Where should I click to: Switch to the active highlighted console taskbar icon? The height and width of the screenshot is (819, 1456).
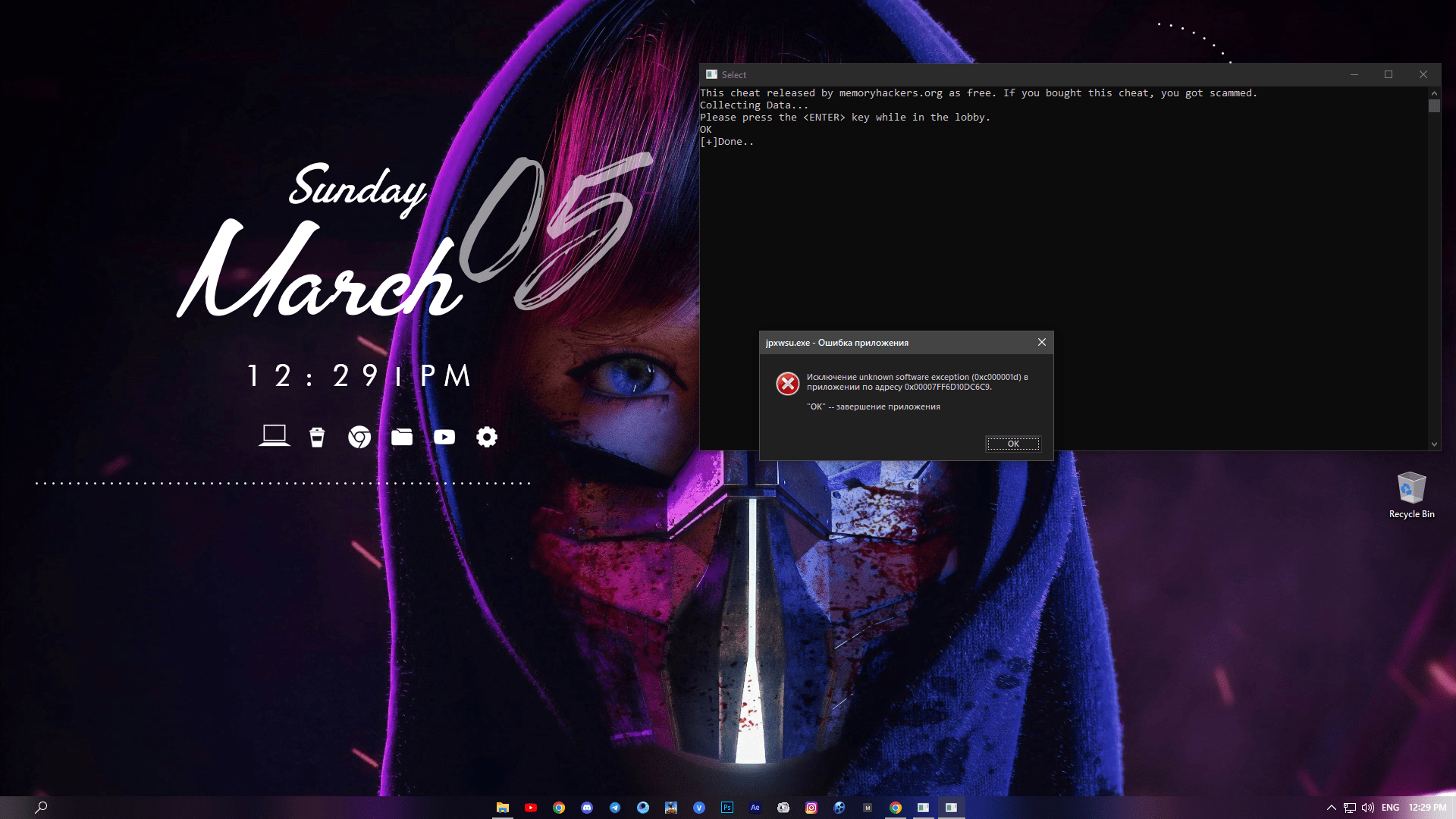[952, 808]
